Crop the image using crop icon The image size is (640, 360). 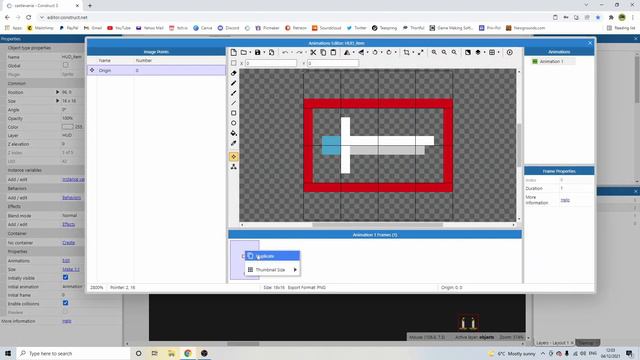coord(407,52)
